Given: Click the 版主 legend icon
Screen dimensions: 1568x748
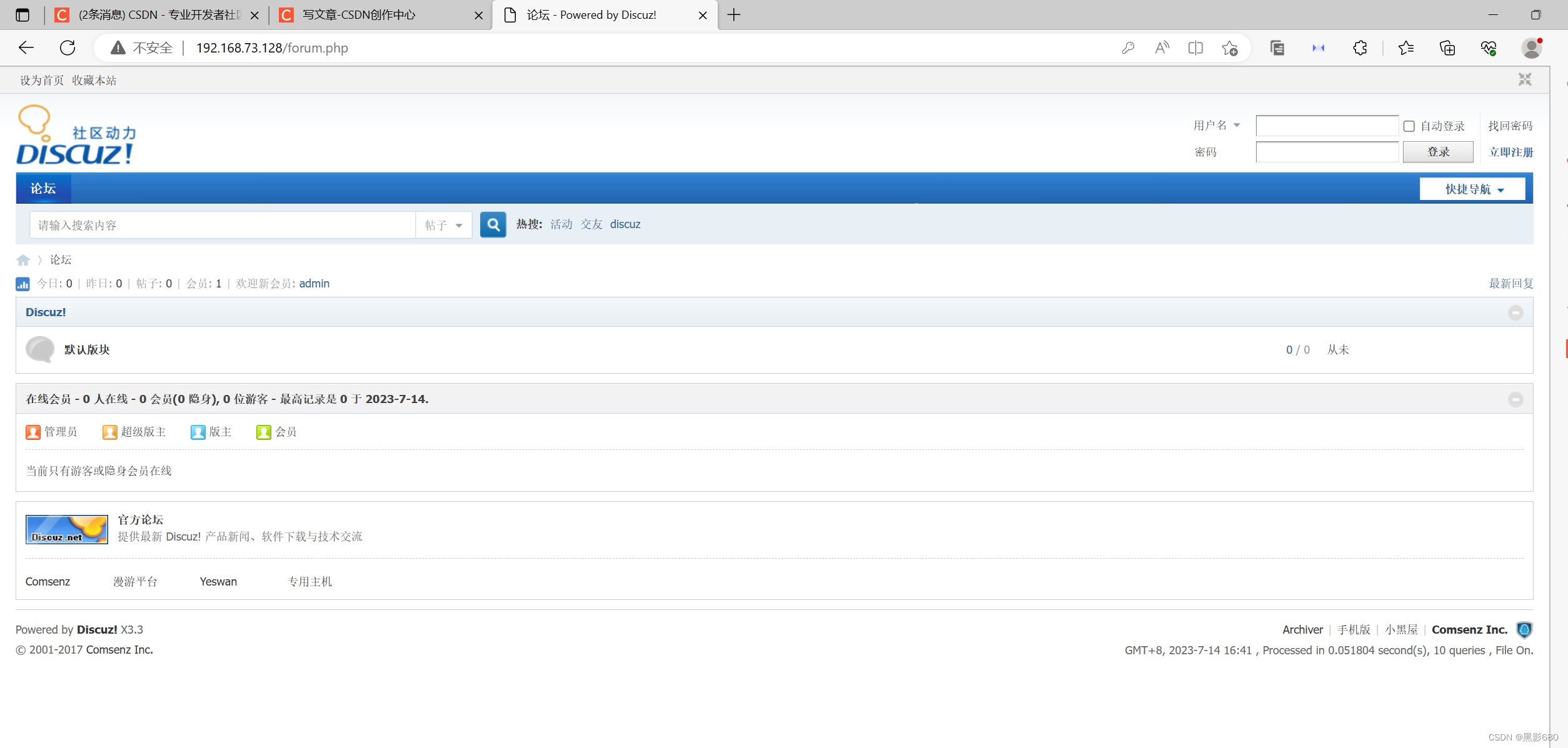Looking at the screenshot, I should (198, 432).
